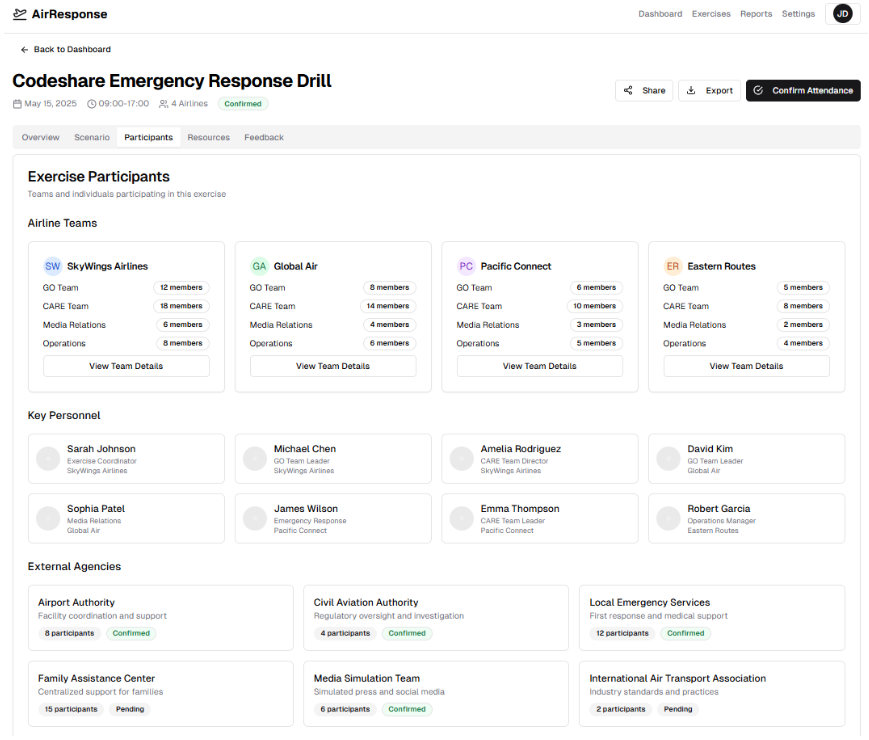869x740 pixels.
Task: Open the Emma Thompson personnel card
Action: tap(540, 519)
